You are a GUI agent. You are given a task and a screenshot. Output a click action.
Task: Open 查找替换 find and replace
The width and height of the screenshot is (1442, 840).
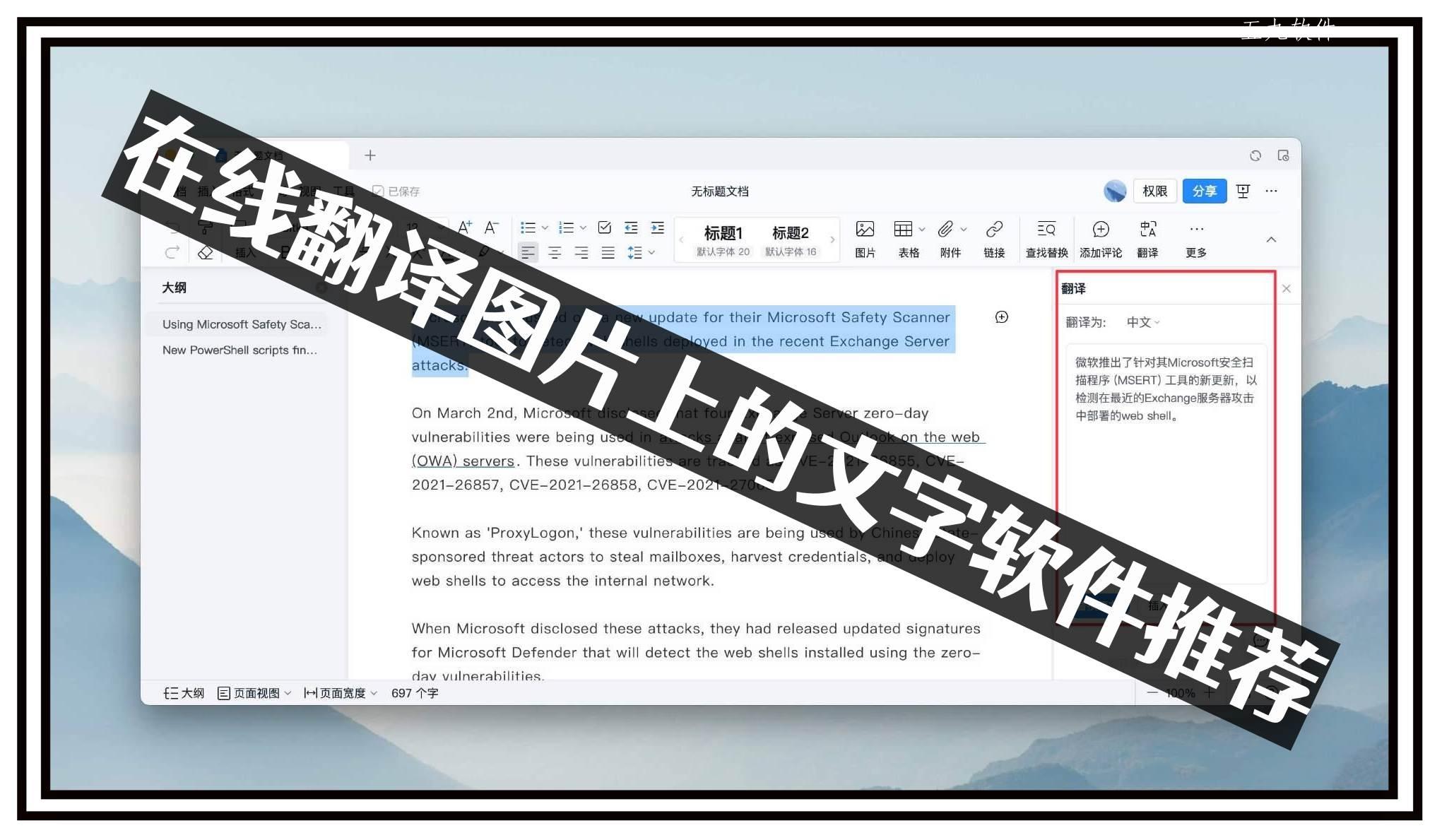(x=1046, y=239)
